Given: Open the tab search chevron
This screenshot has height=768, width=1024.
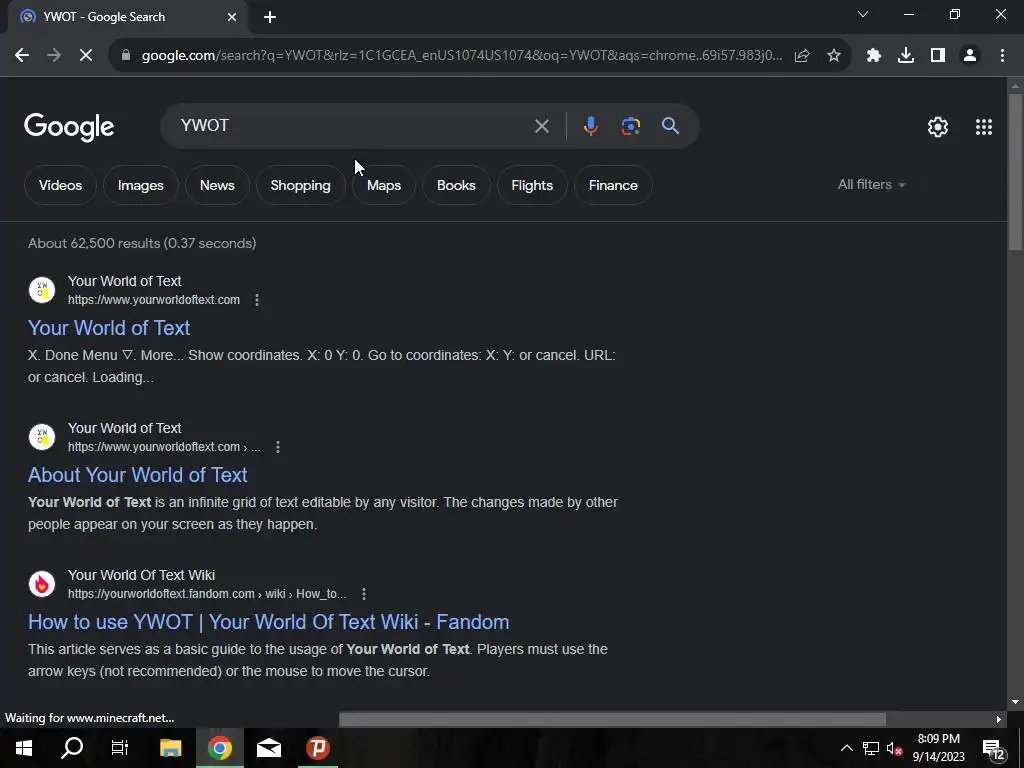Looking at the screenshot, I should (x=863, y=14).
